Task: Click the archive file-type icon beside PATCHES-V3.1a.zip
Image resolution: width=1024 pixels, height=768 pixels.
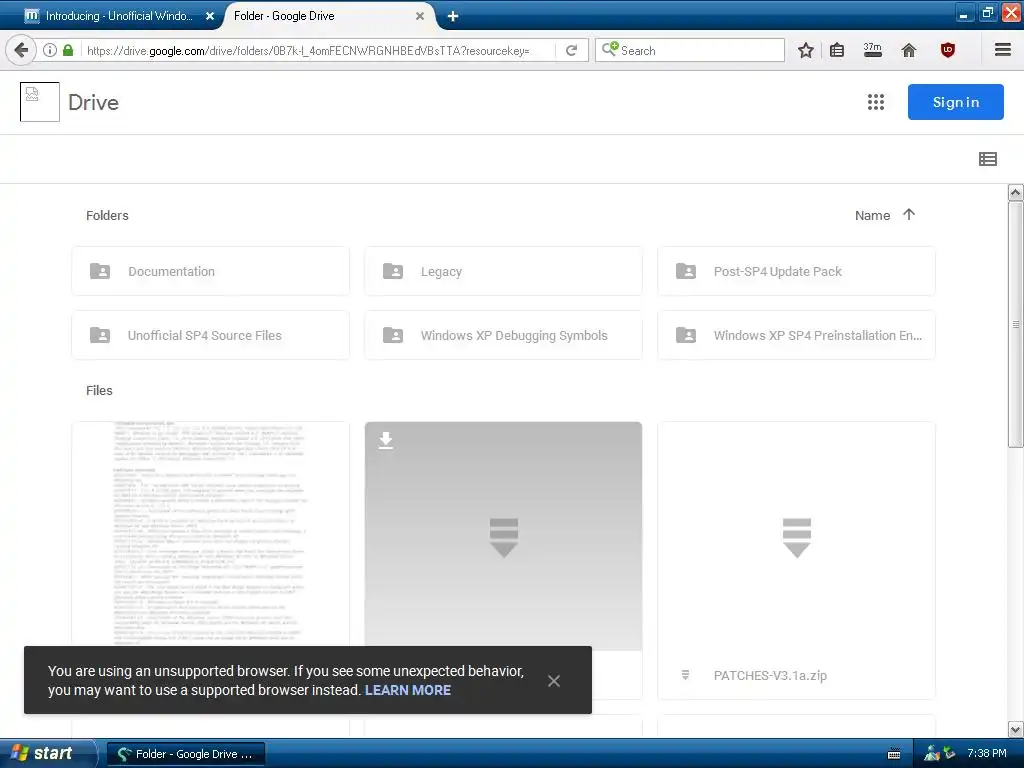Action: point(685,675)
